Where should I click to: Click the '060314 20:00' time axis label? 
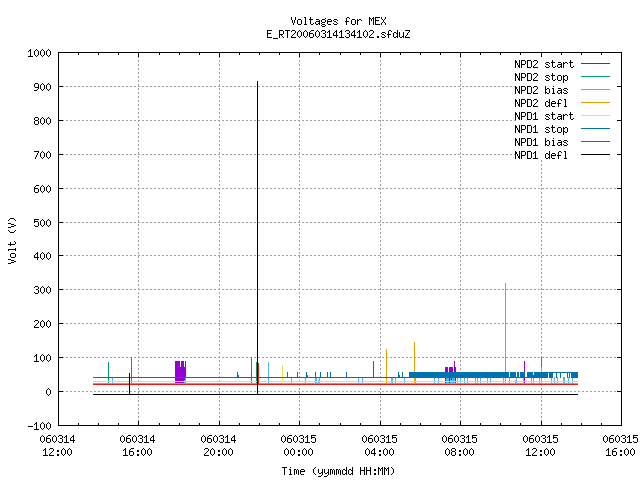[218, 446]
